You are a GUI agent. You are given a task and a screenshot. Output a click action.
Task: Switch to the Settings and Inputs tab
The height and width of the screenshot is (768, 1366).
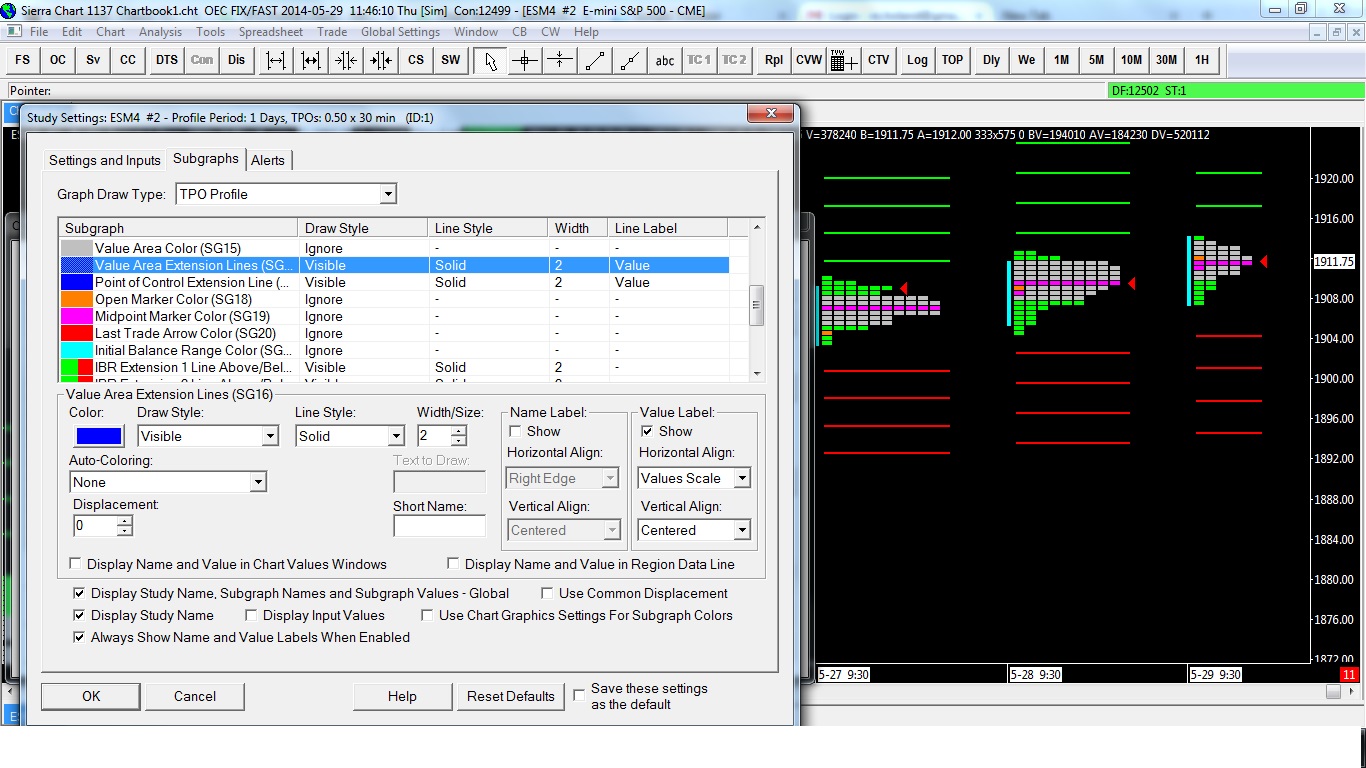(104, 160)
